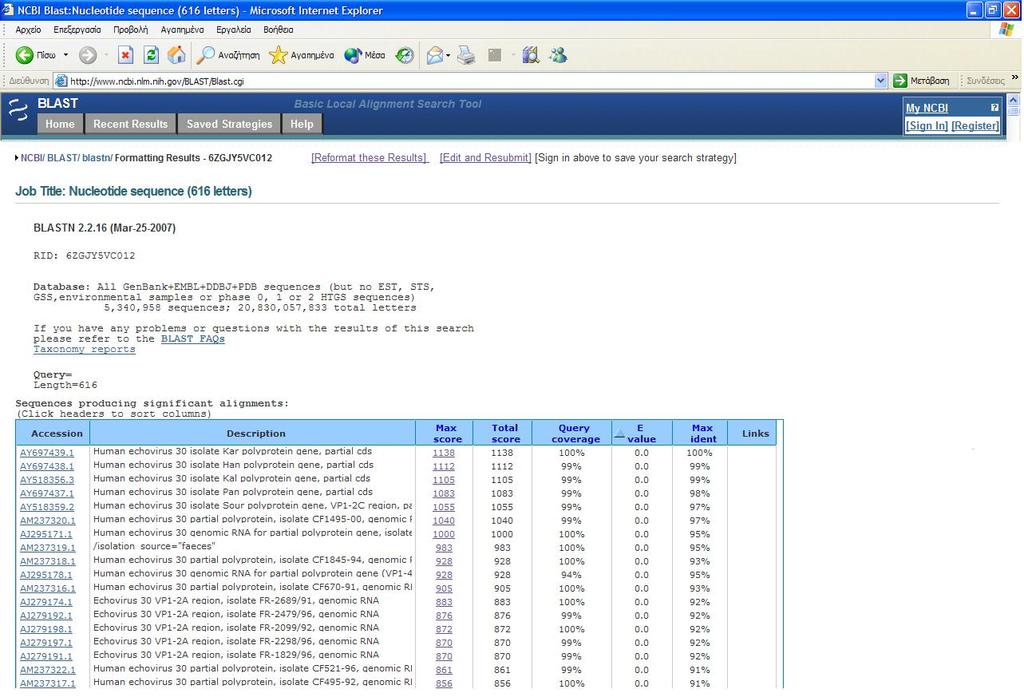Expand the Back button history dropdown arrow
The width and height of the screenshot is (1024, 697).
tap(66, 56)
